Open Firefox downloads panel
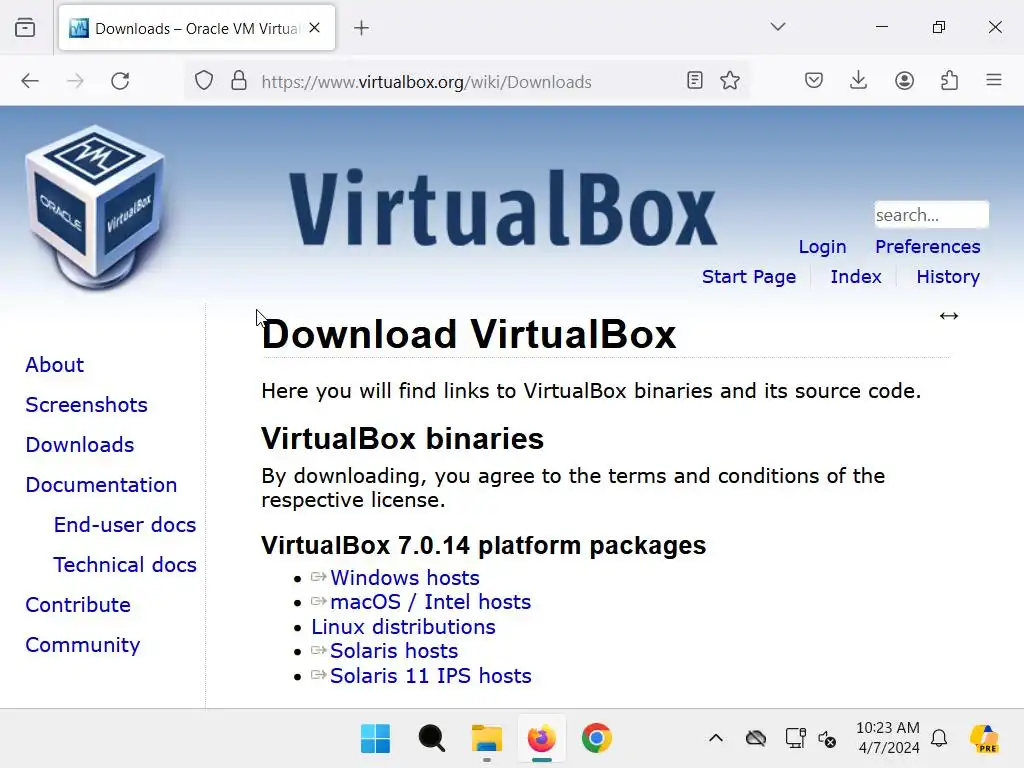This screenshot has width=1024, height=768. pyautogui.click(x=858, y=80)
